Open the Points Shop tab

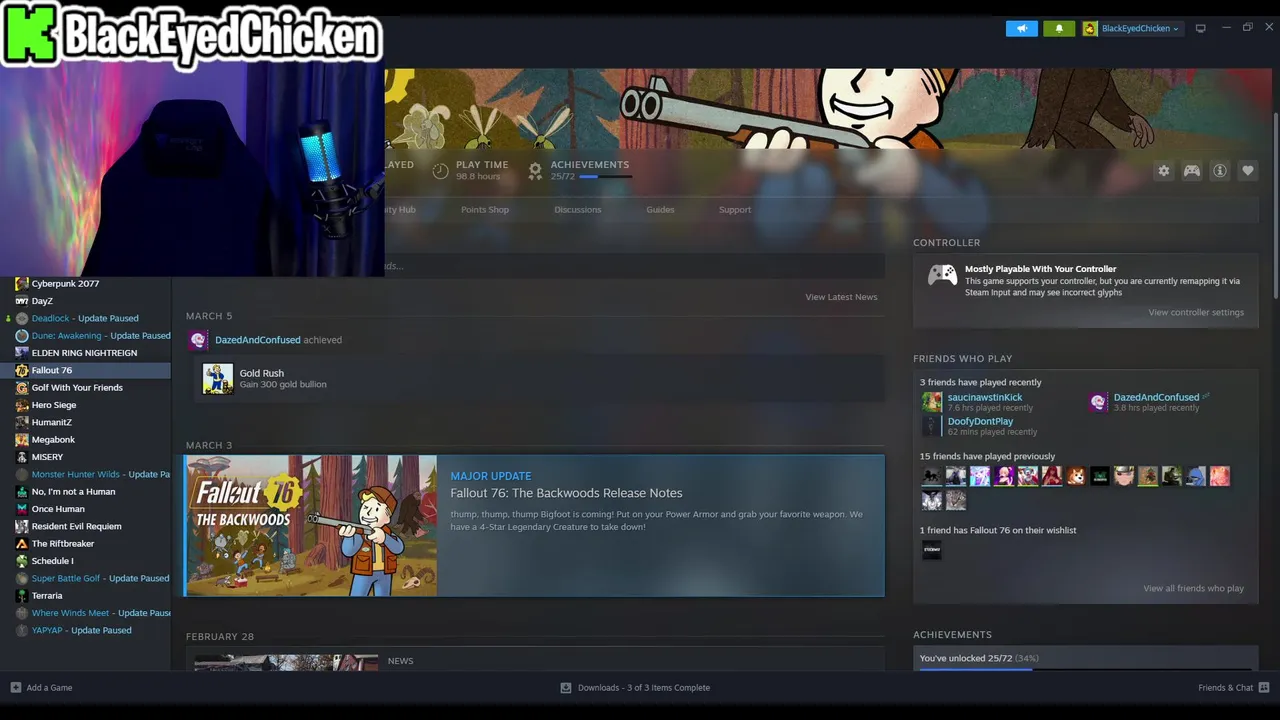click(485, 210)
